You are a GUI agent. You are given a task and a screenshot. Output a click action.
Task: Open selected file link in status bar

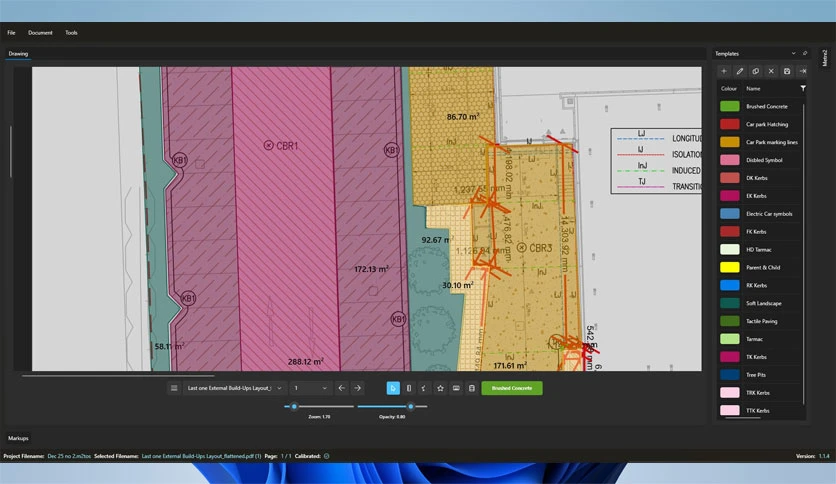[x=201, y=456]
